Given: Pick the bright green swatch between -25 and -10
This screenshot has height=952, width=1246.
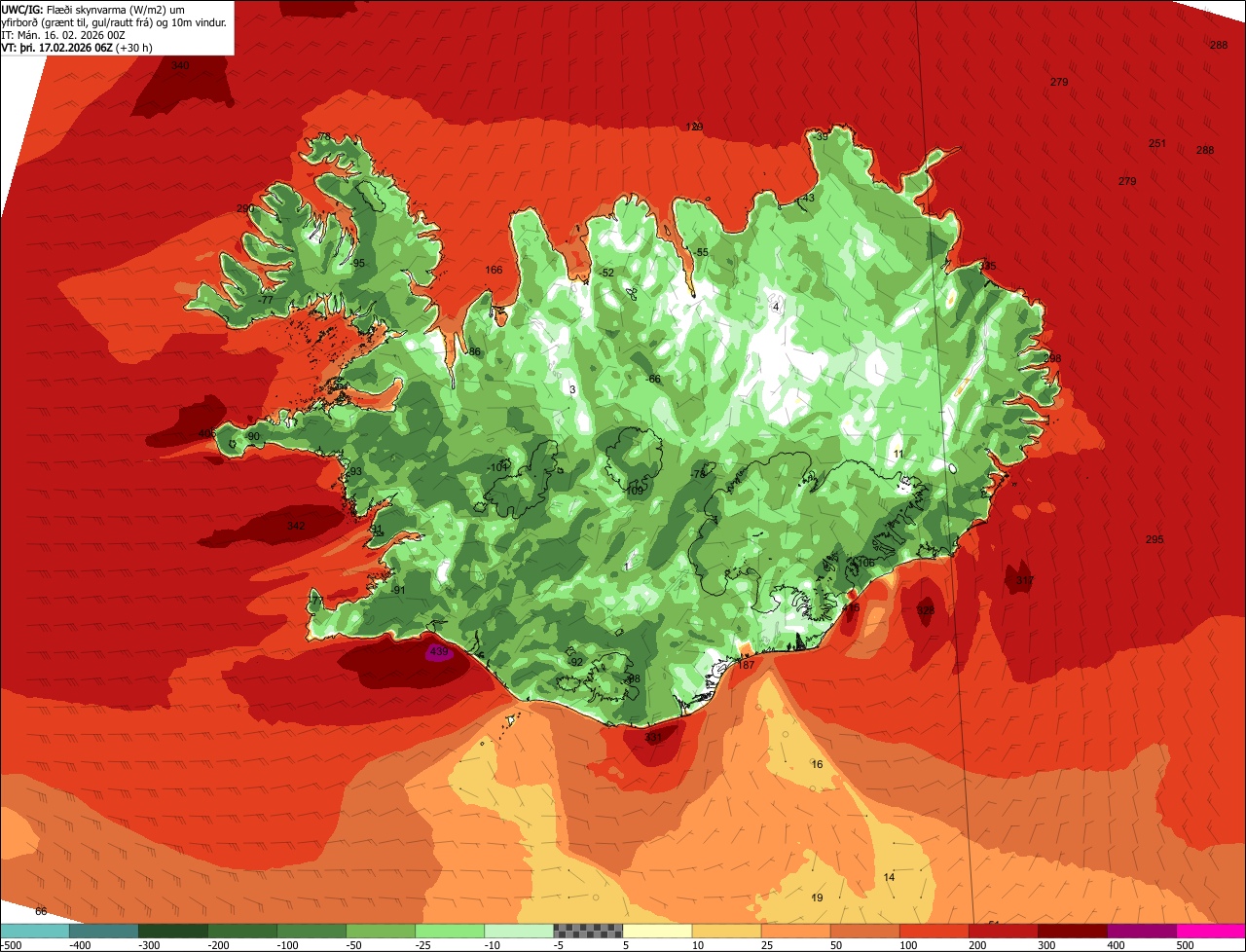Looking at the screenshot, I should point(450,931).
